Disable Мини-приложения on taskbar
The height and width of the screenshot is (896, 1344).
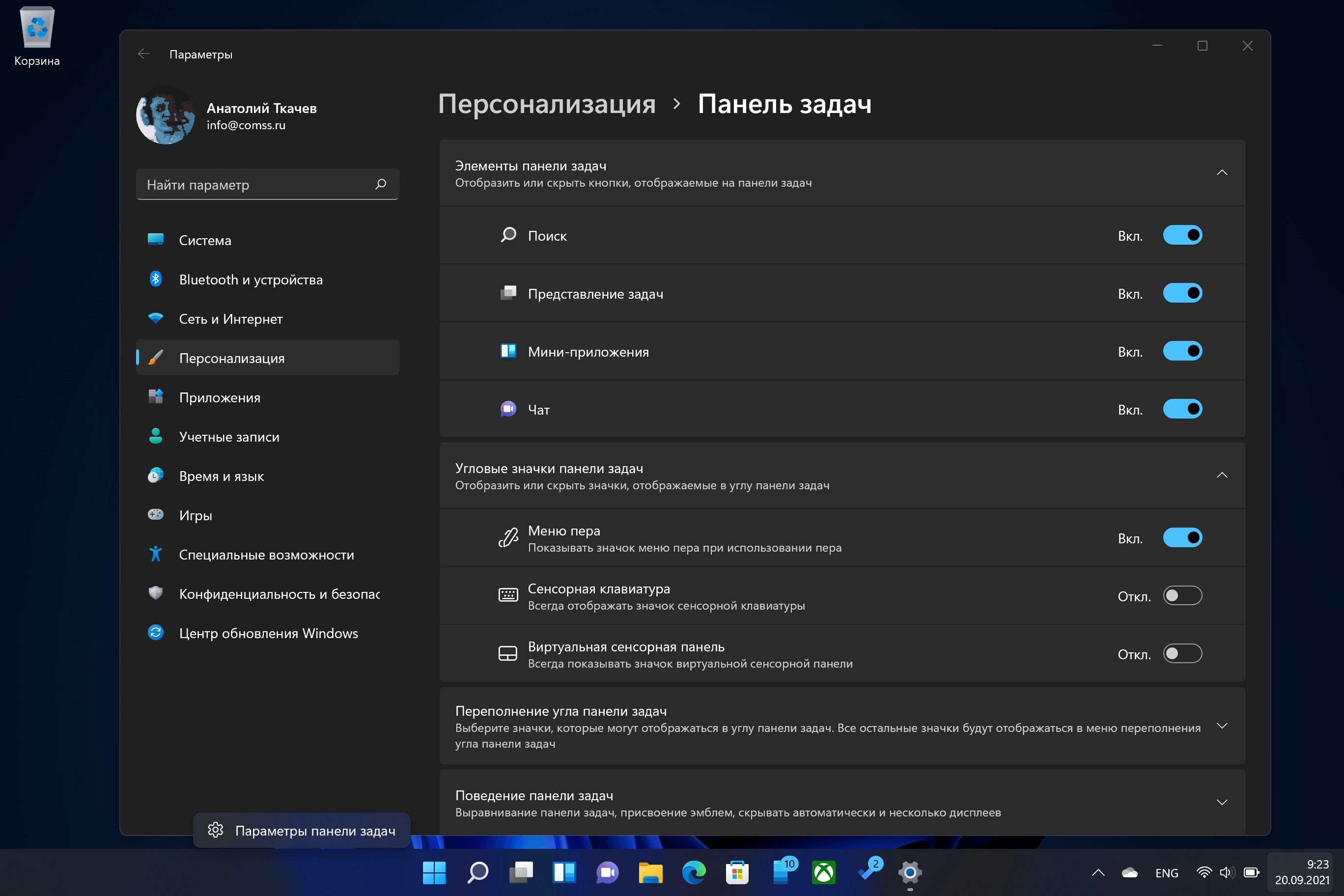click(1183, 351)
